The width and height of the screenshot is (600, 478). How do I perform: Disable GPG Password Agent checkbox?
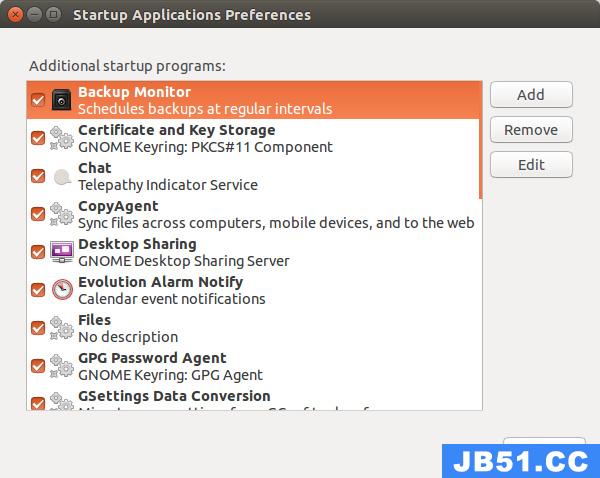(38, 366)
